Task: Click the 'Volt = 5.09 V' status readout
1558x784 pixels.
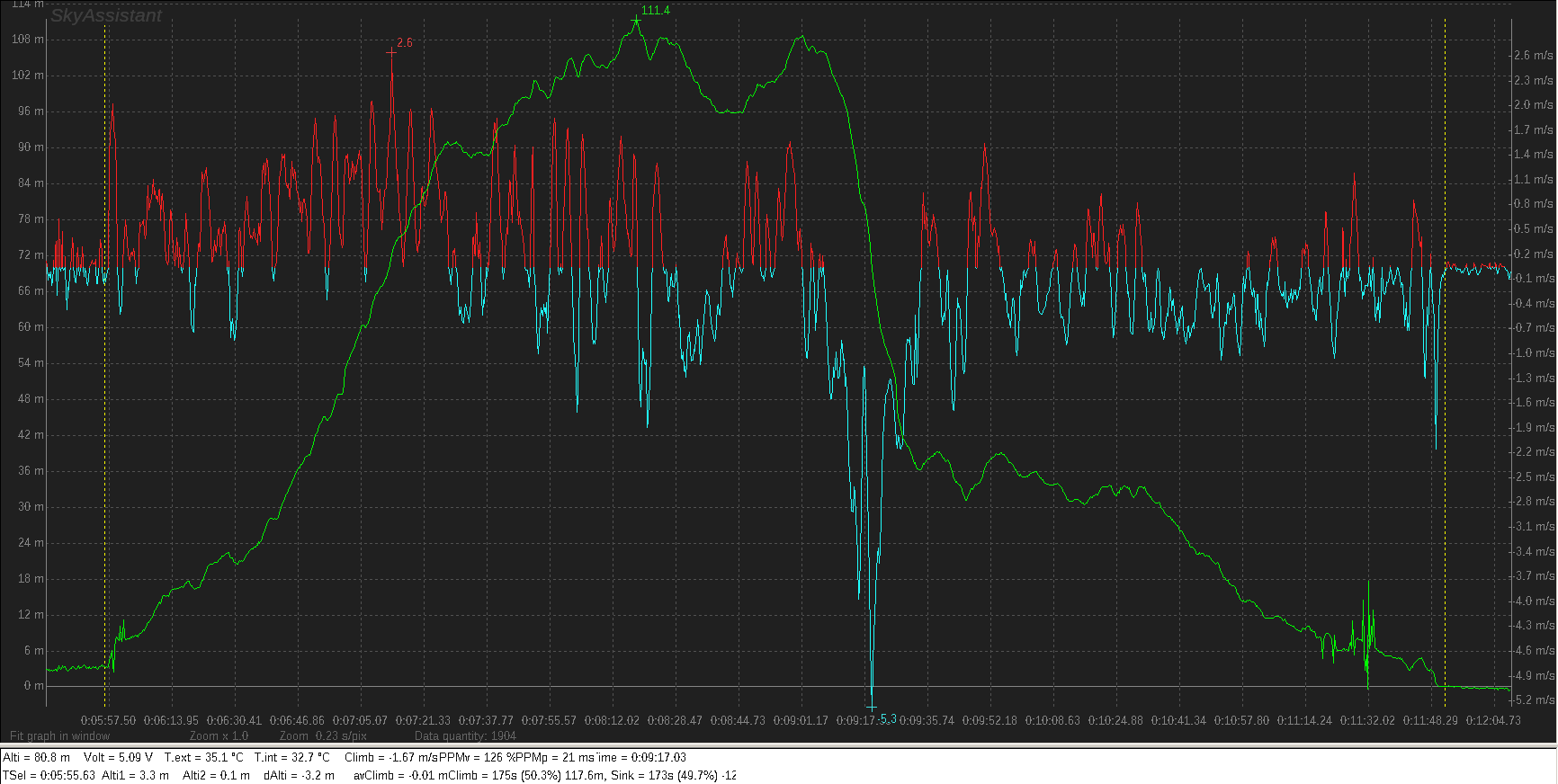Action: [118, 757]
